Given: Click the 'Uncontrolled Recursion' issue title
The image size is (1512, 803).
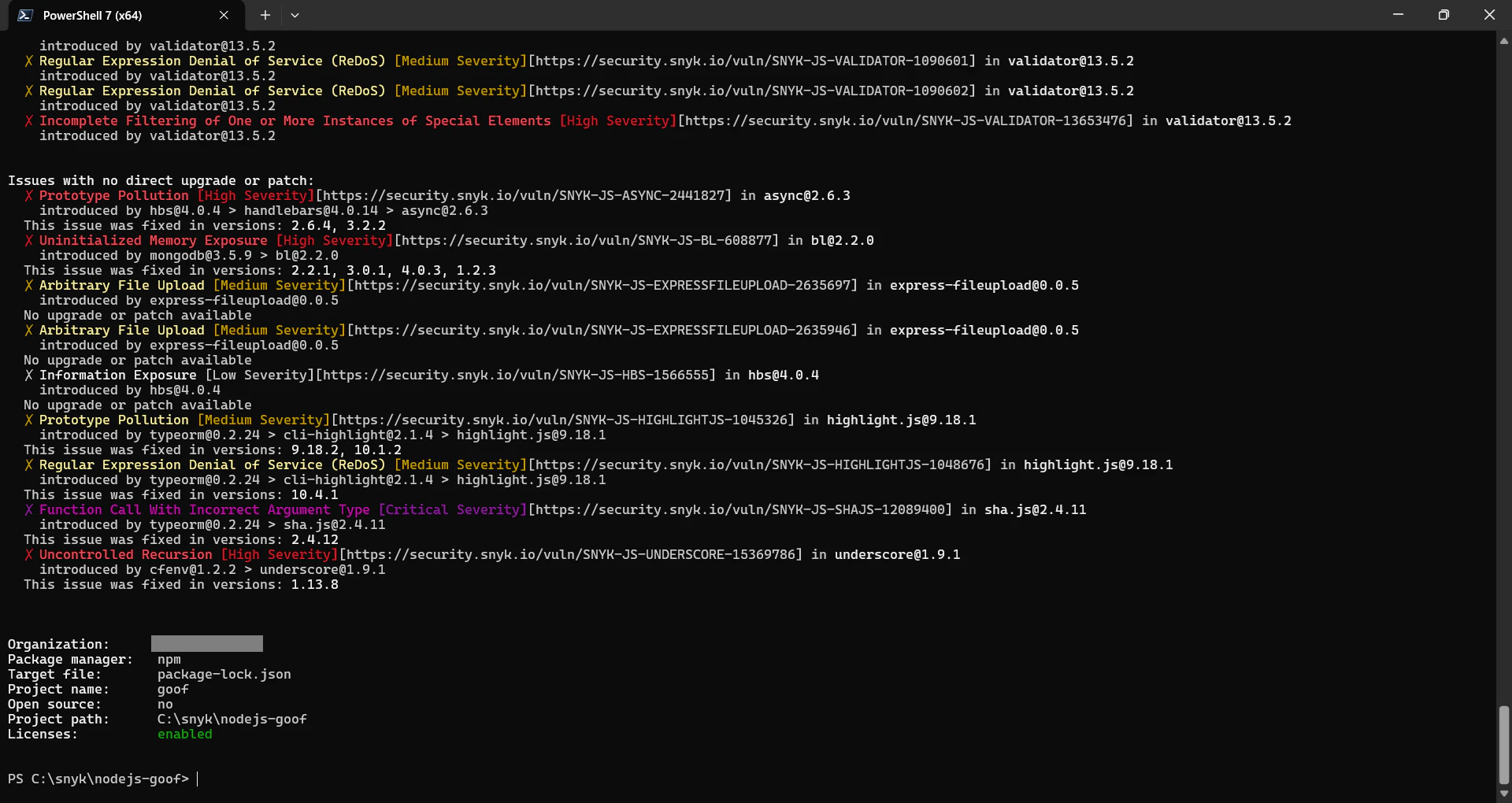Looking at the screenshot, I should (x=126, y=555).
